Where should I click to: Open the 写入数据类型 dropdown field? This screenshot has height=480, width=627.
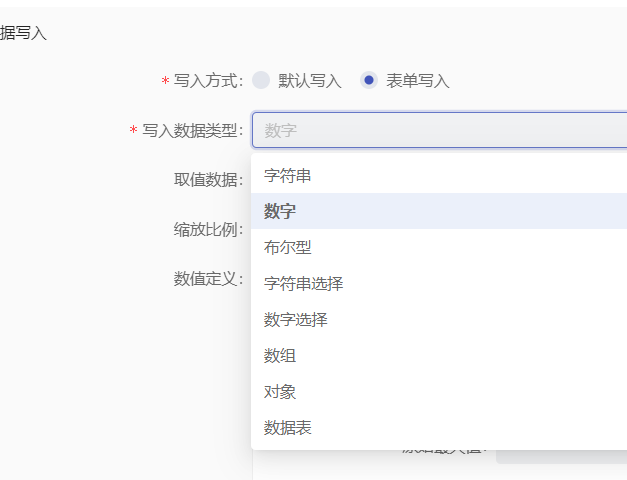point(438,130)
